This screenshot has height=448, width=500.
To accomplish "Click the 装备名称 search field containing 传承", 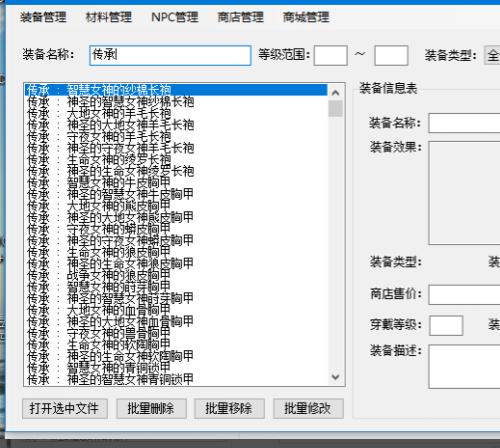I will point(170,55).
